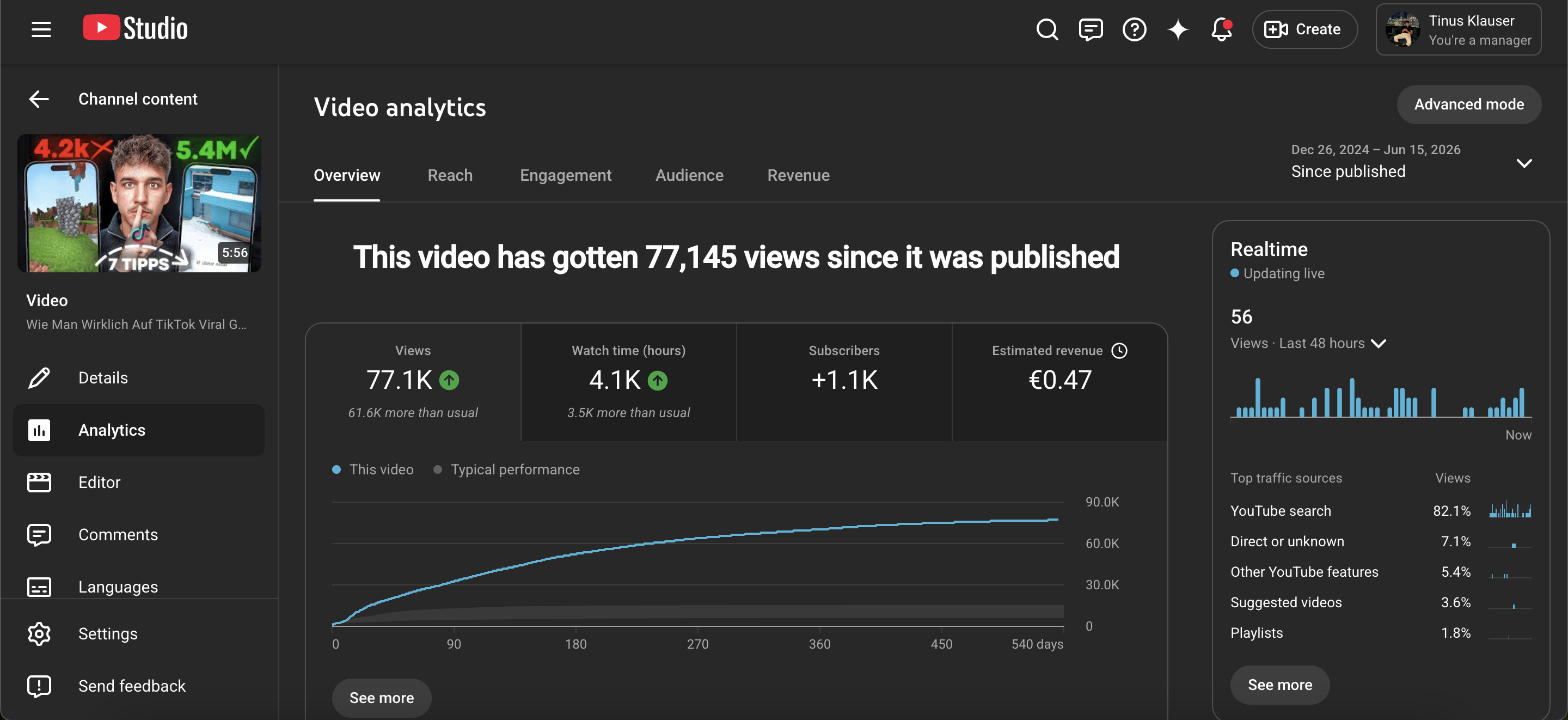Click the Advanced mode button
The height and width of the screenshot is (720, 1568).
point(1469,104)
